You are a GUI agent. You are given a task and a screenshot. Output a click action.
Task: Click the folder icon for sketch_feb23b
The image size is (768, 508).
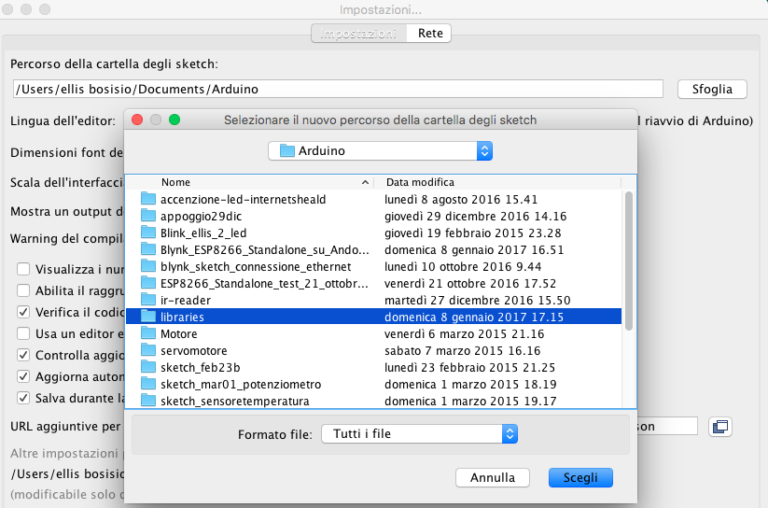coord(148,368)
